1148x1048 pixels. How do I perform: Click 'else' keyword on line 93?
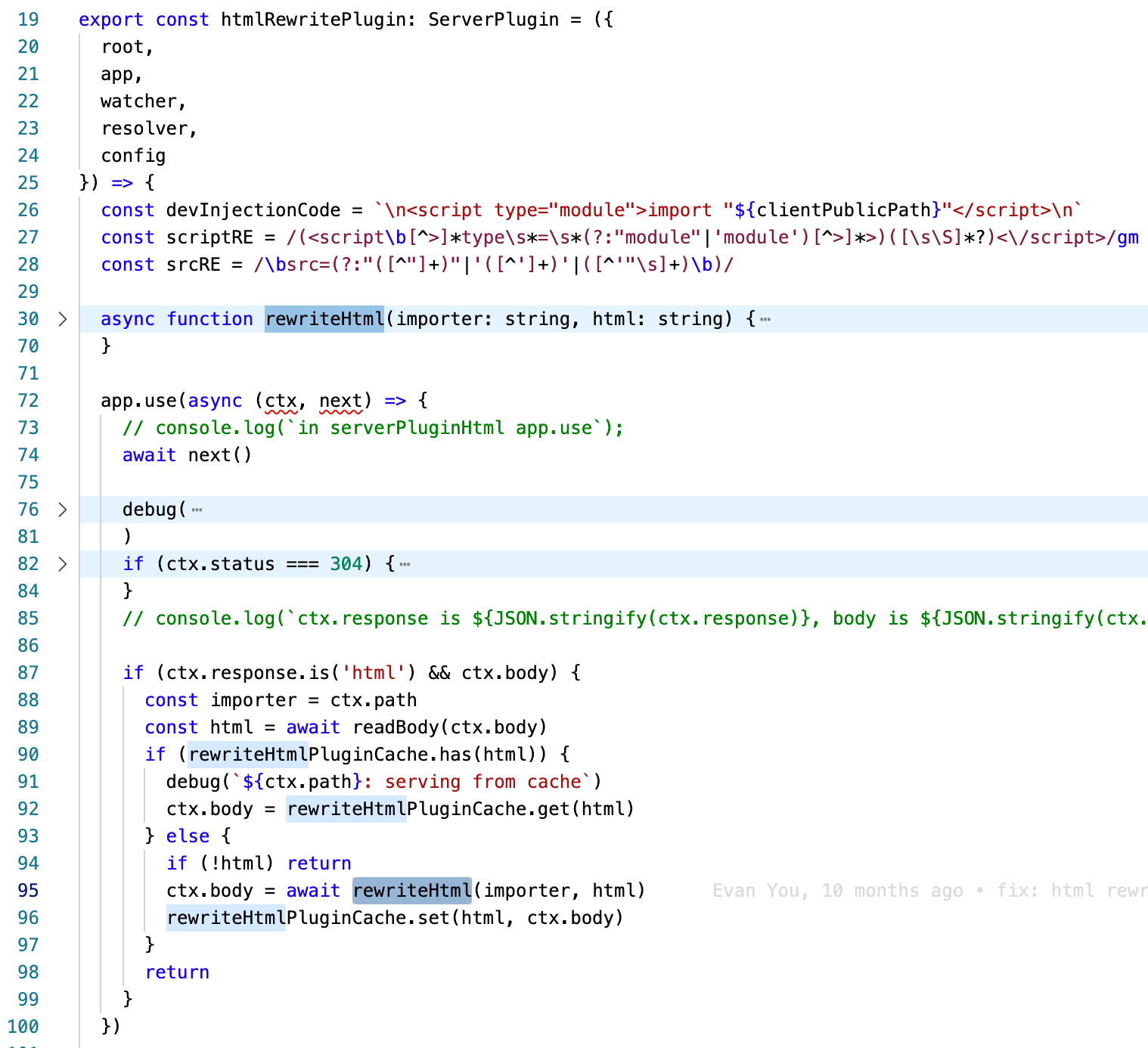pyautogui.click(x=188, y=836)
